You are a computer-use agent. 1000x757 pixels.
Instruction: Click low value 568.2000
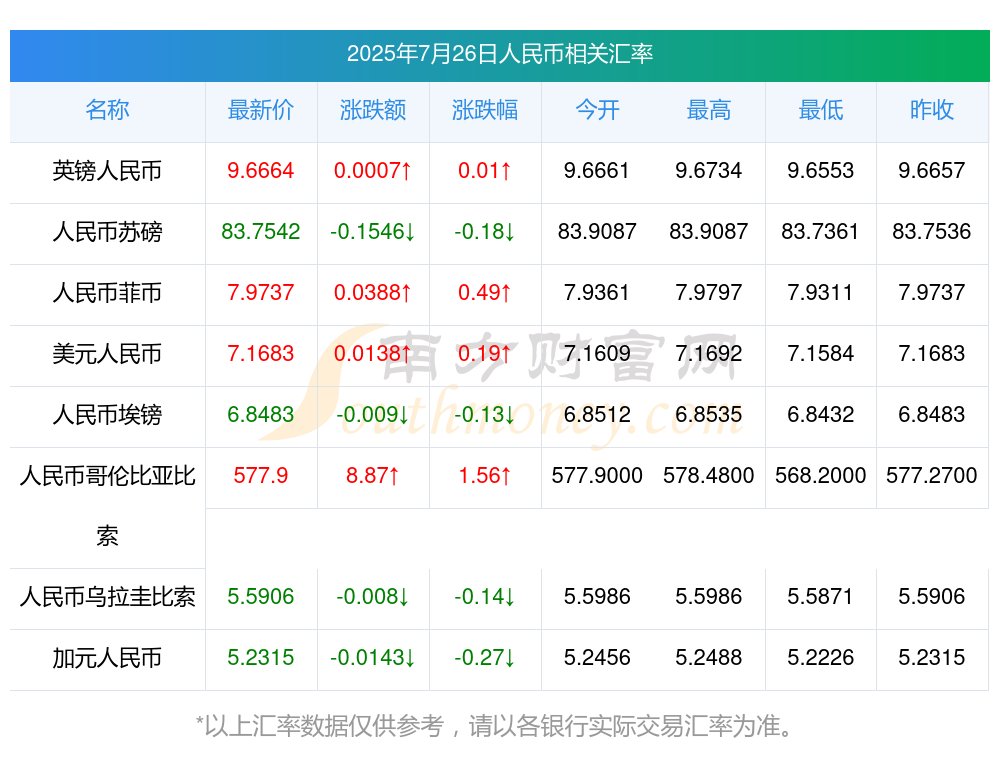click(820, 475)
